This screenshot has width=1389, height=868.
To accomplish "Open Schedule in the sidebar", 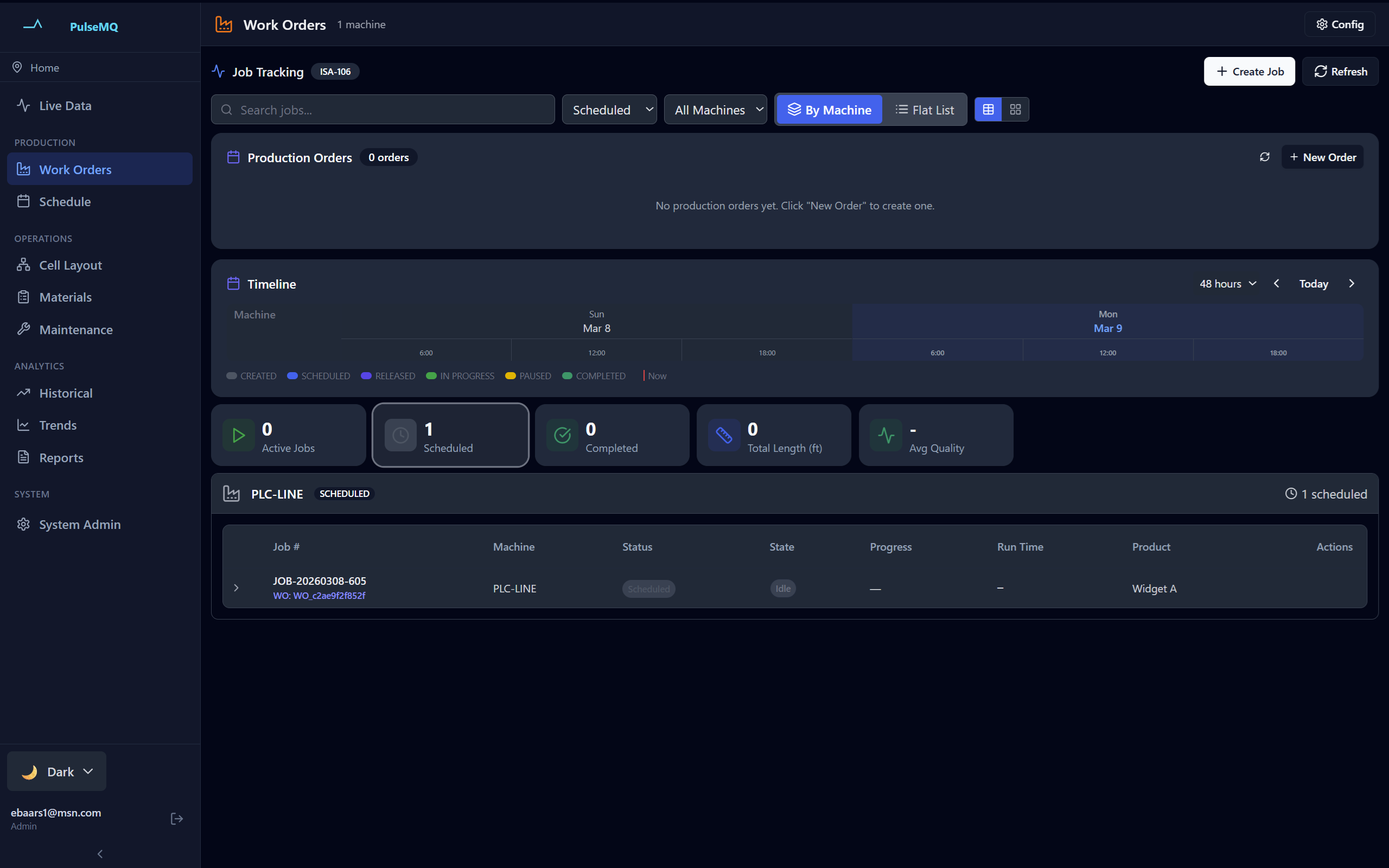I will coord(65,201).
